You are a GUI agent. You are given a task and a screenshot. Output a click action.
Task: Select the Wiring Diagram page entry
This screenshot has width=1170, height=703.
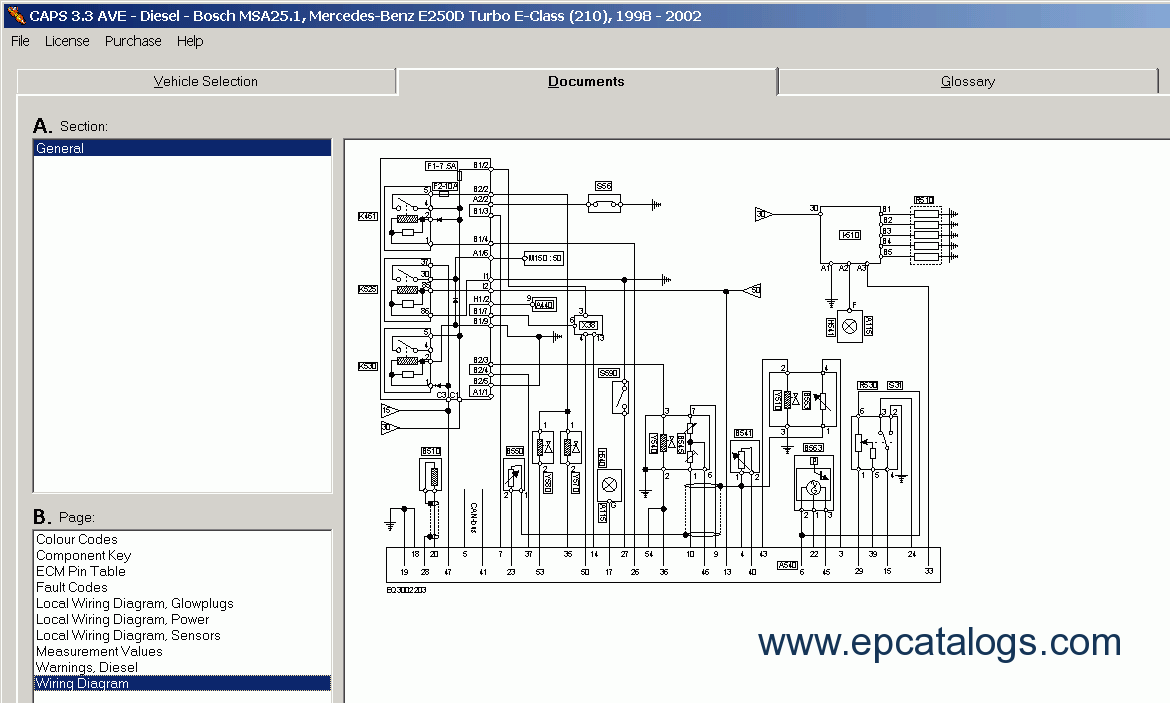point(183,684)
